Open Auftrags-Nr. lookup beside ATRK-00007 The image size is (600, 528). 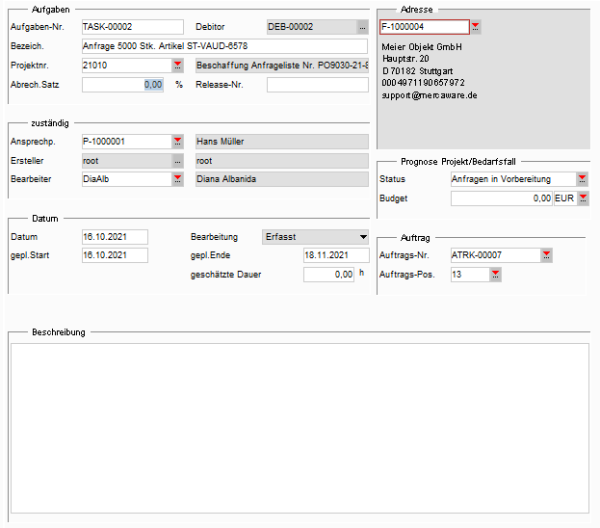click(546, 255)
